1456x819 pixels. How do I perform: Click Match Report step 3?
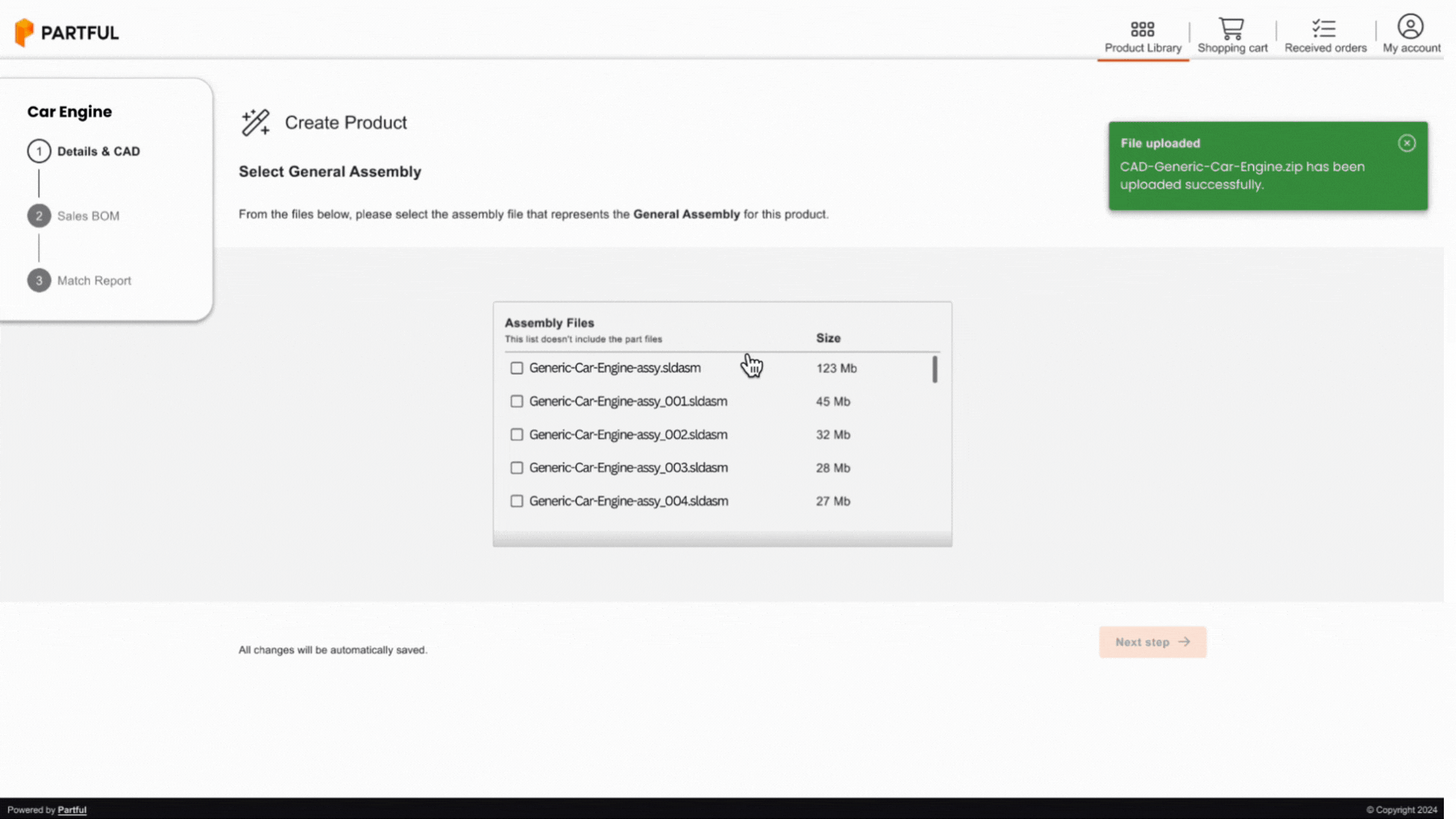pos(80,280)
